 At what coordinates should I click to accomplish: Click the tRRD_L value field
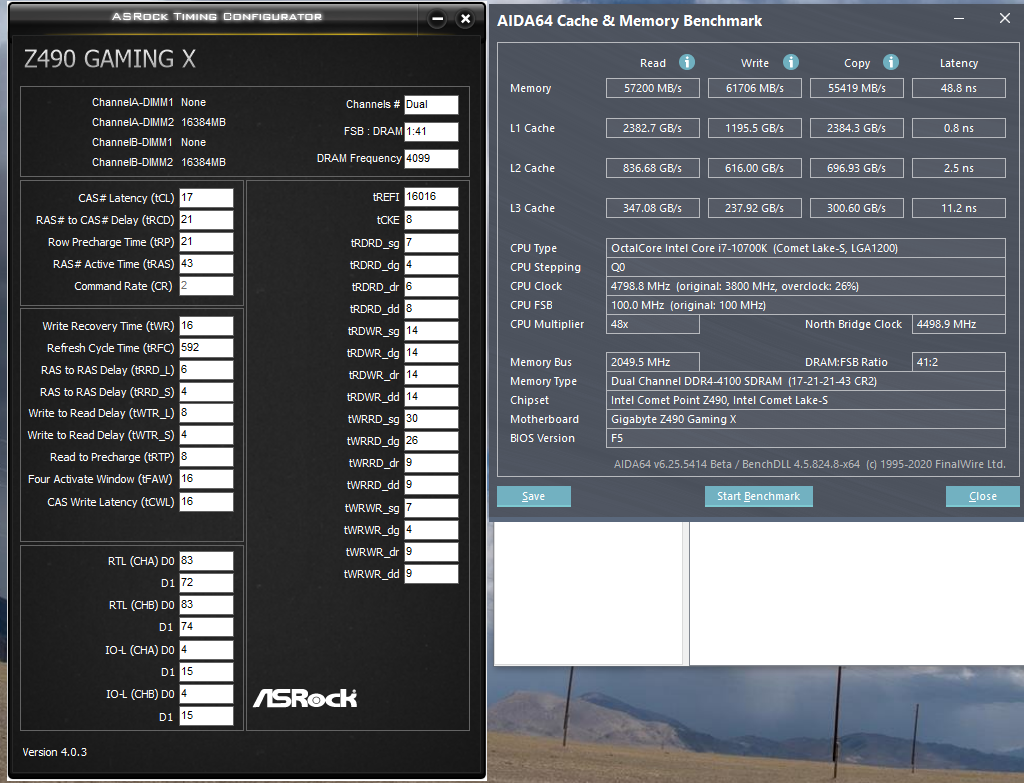coord(206,370)
